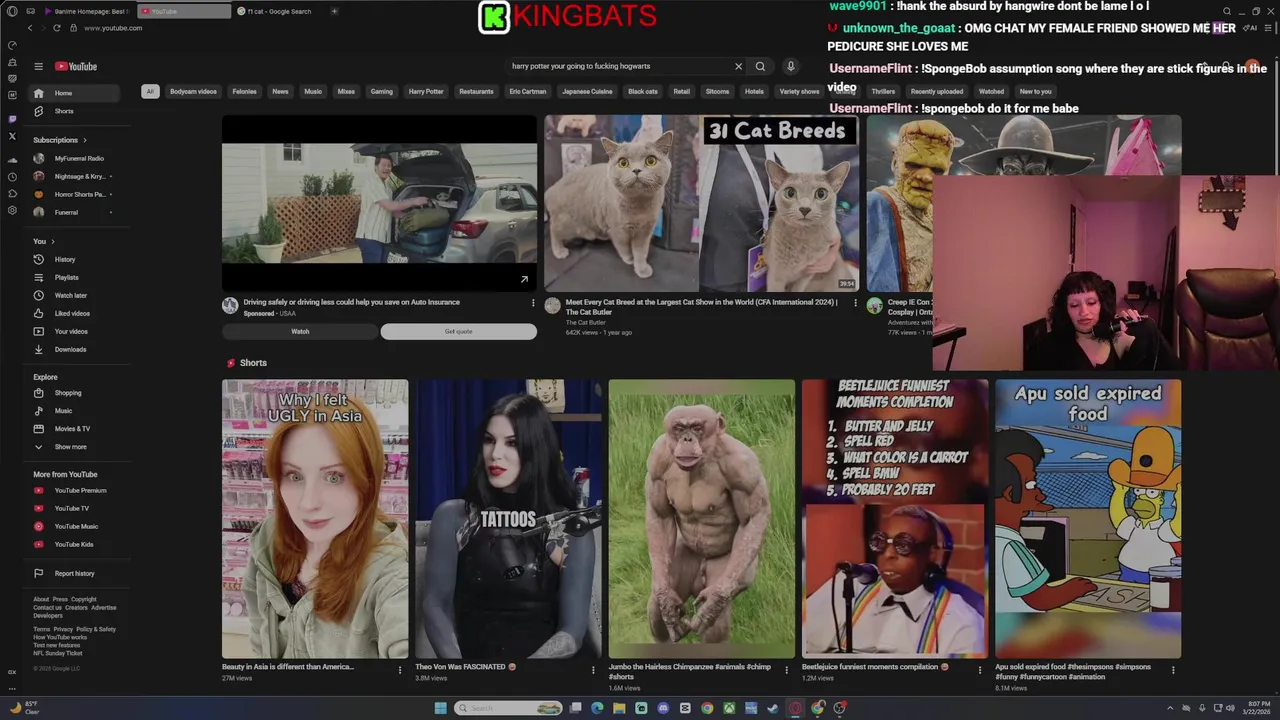Open the taskbar weather widget

(24, 708)
